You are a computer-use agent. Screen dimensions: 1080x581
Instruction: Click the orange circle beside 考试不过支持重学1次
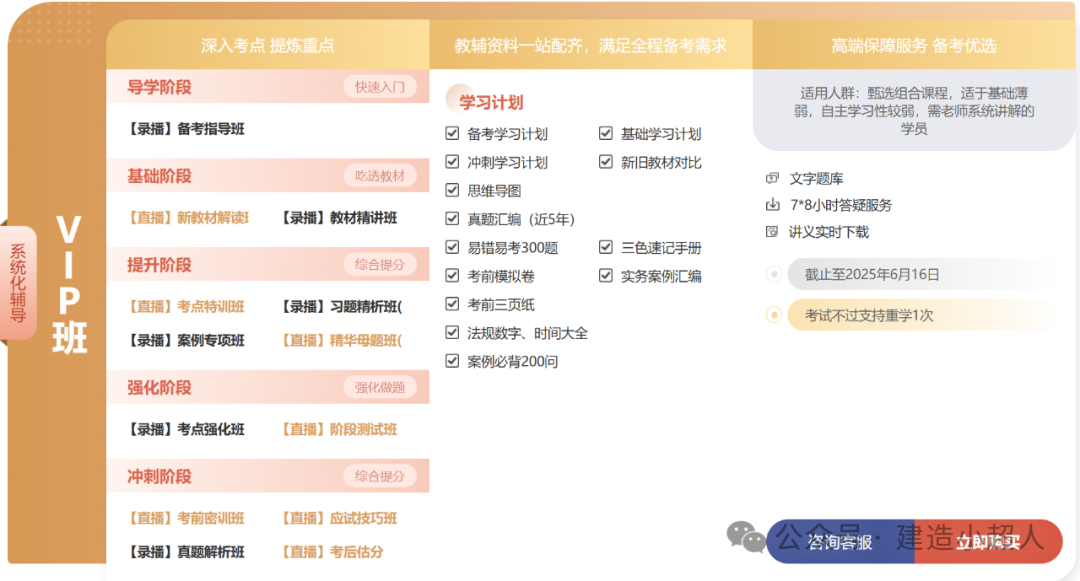(x=773, y=315)
